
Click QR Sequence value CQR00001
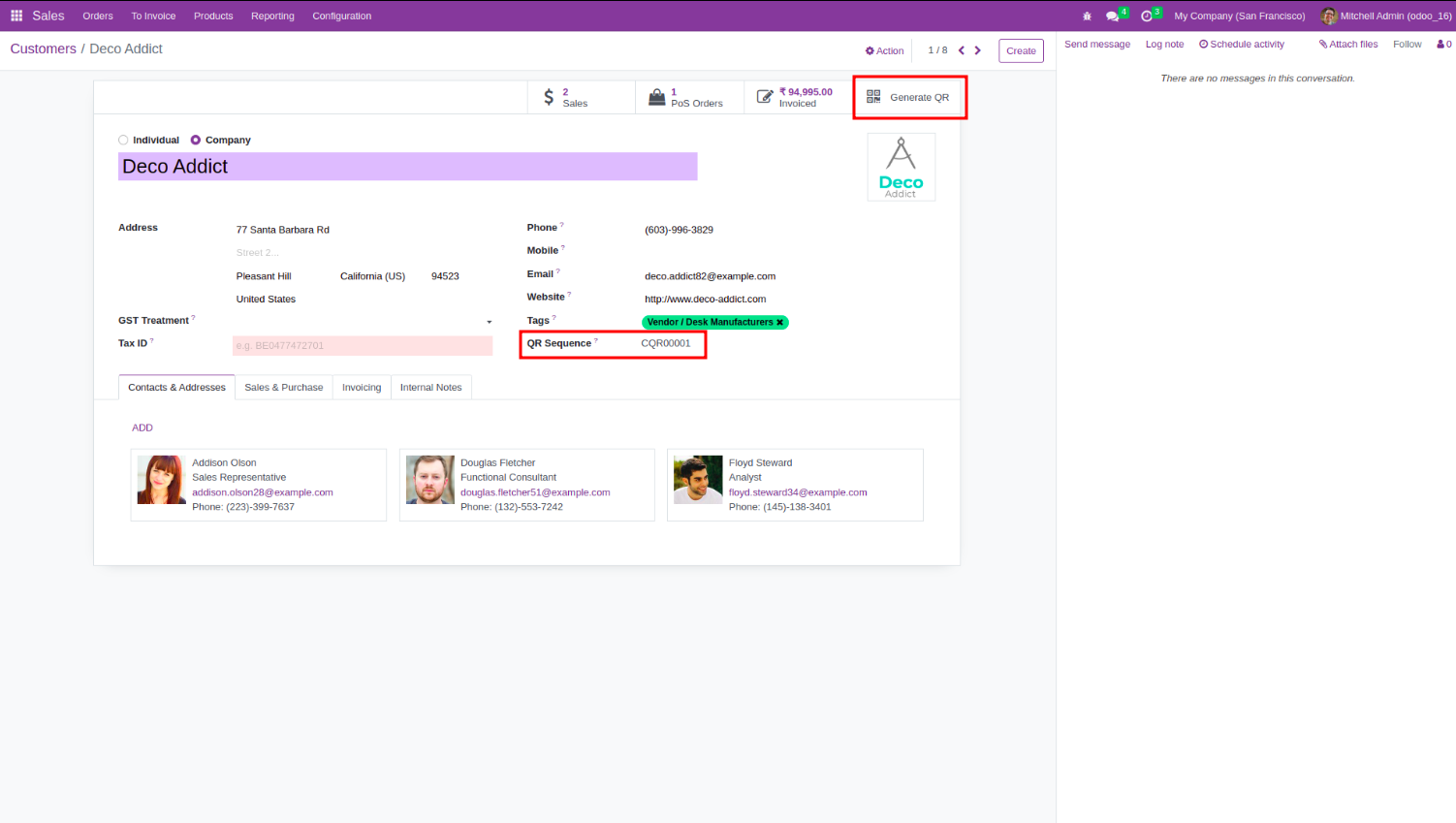[x=666, y=343]
